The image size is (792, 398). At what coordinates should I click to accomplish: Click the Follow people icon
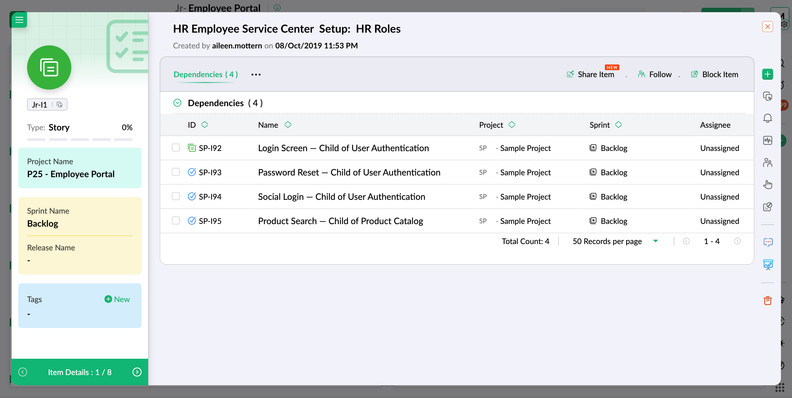click(641, 74)
